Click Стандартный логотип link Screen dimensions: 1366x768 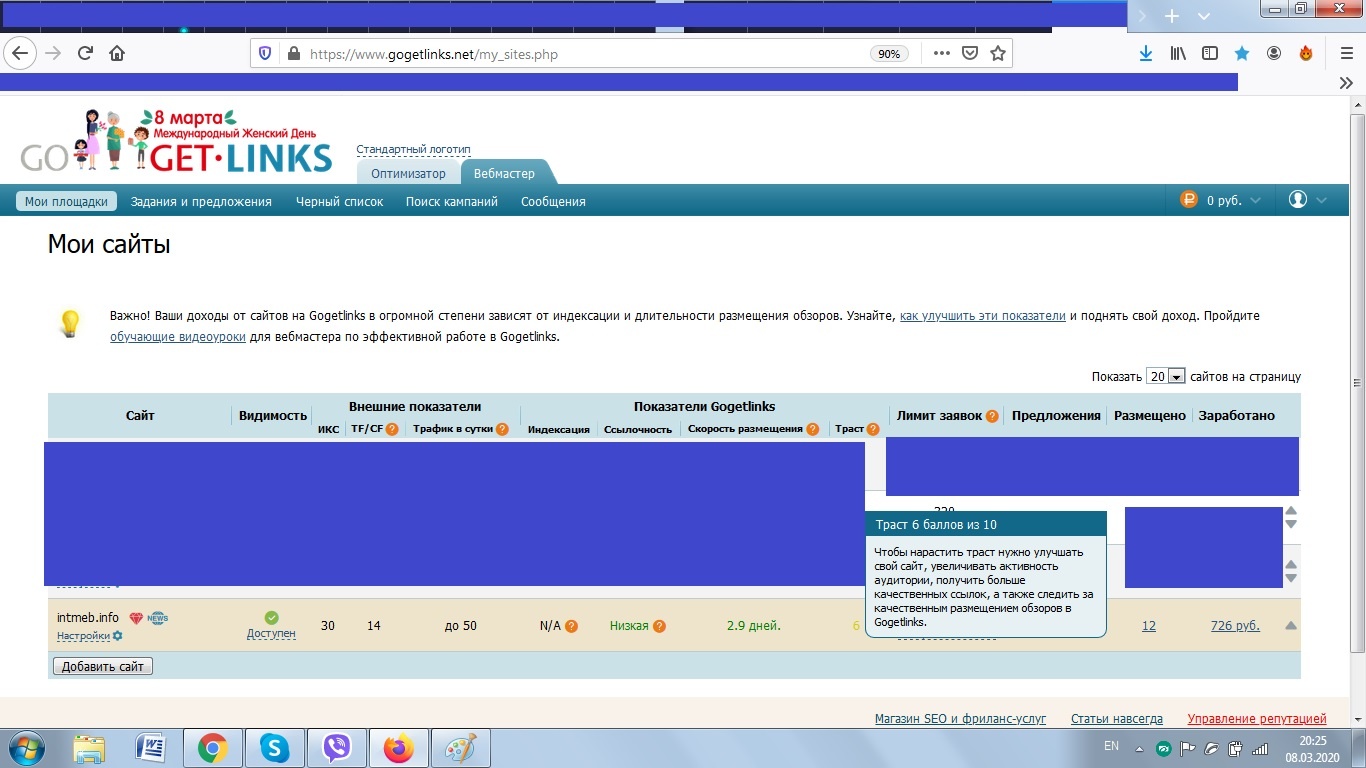point(413,149)
